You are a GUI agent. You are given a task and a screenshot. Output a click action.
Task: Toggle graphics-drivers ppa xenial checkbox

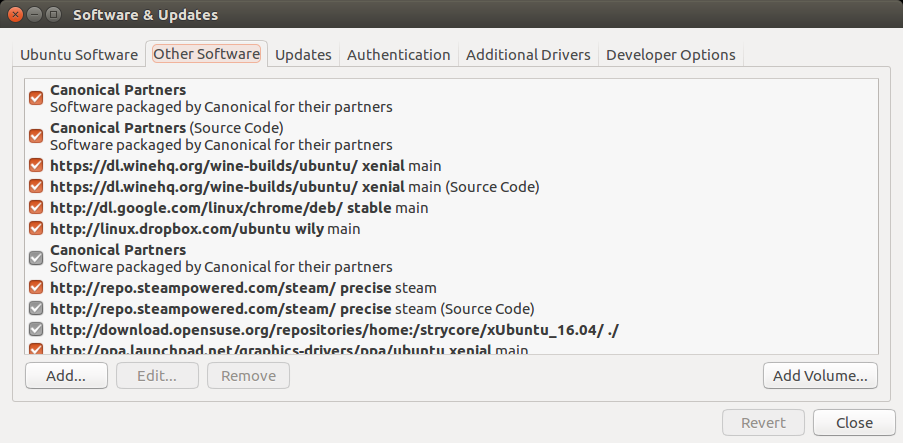(x=36, y=349)
